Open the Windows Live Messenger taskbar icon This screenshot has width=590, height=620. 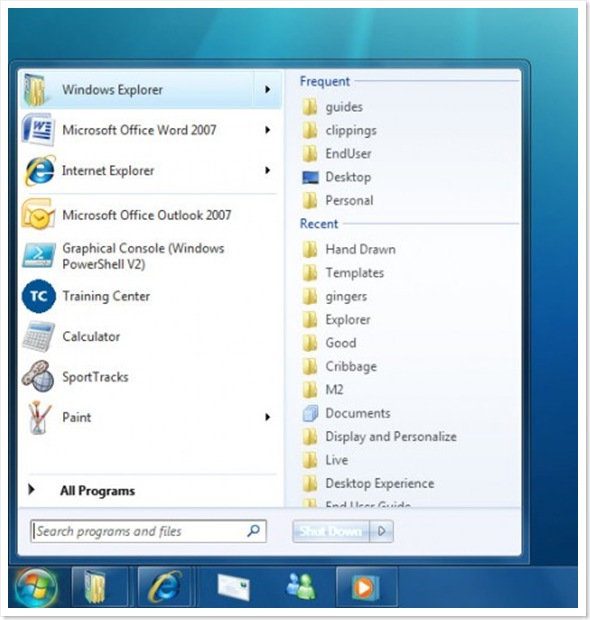(301, 586)
